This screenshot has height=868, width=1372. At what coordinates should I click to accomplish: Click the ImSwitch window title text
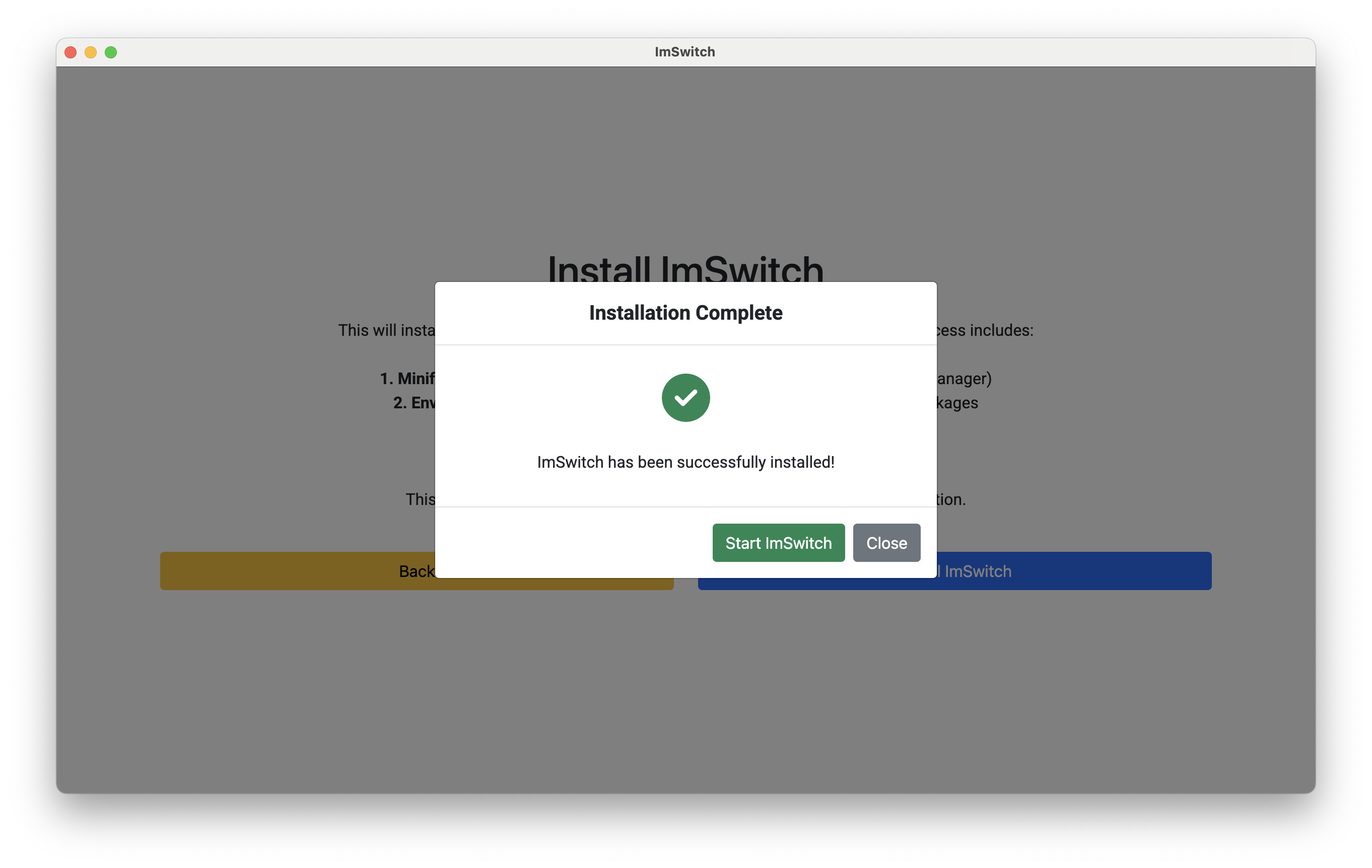coord(685,52)
